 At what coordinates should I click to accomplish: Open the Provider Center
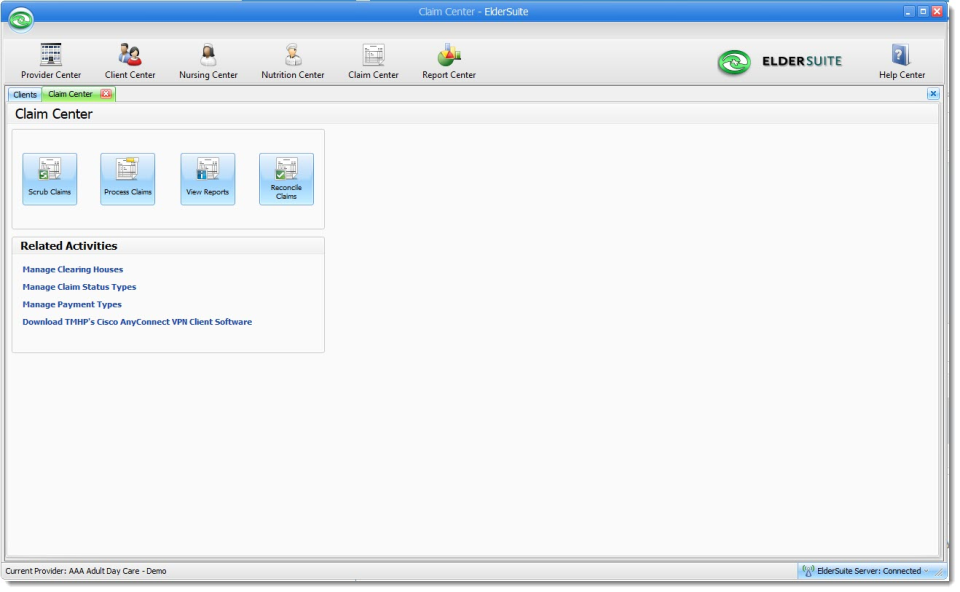(51, 61)
